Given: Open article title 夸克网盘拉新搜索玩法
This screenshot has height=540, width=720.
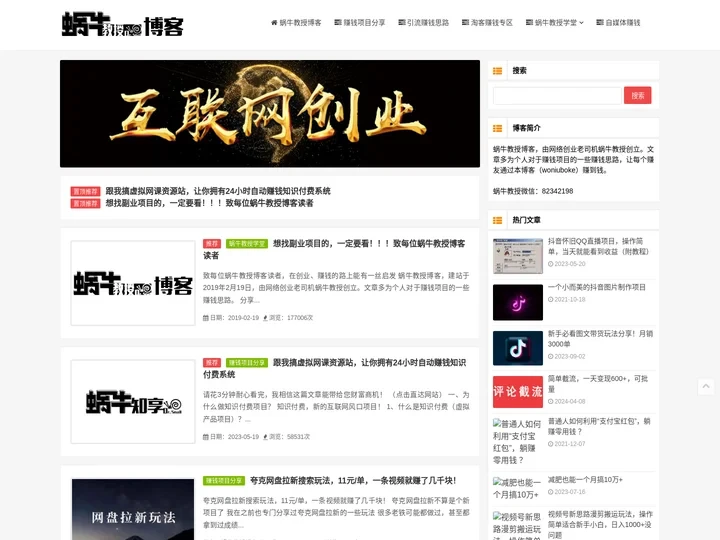Looking at the screenshot, I should click(x=353, y=481).
